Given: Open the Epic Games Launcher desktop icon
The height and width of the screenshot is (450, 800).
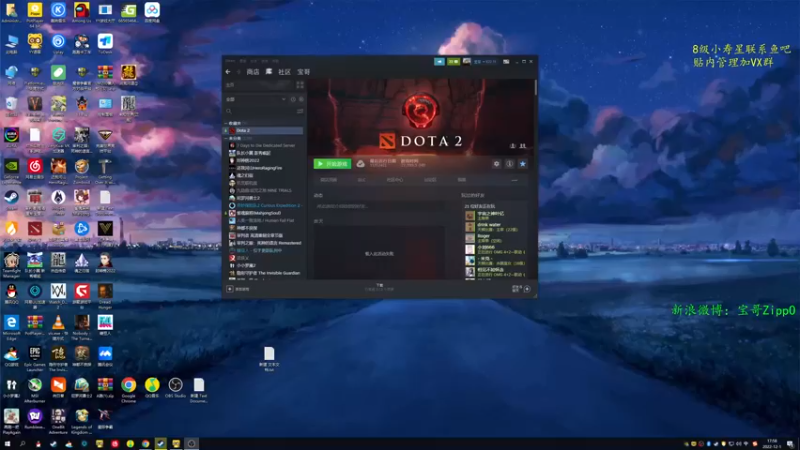Looking at the screenshot, I should click(x=35, y=359).
